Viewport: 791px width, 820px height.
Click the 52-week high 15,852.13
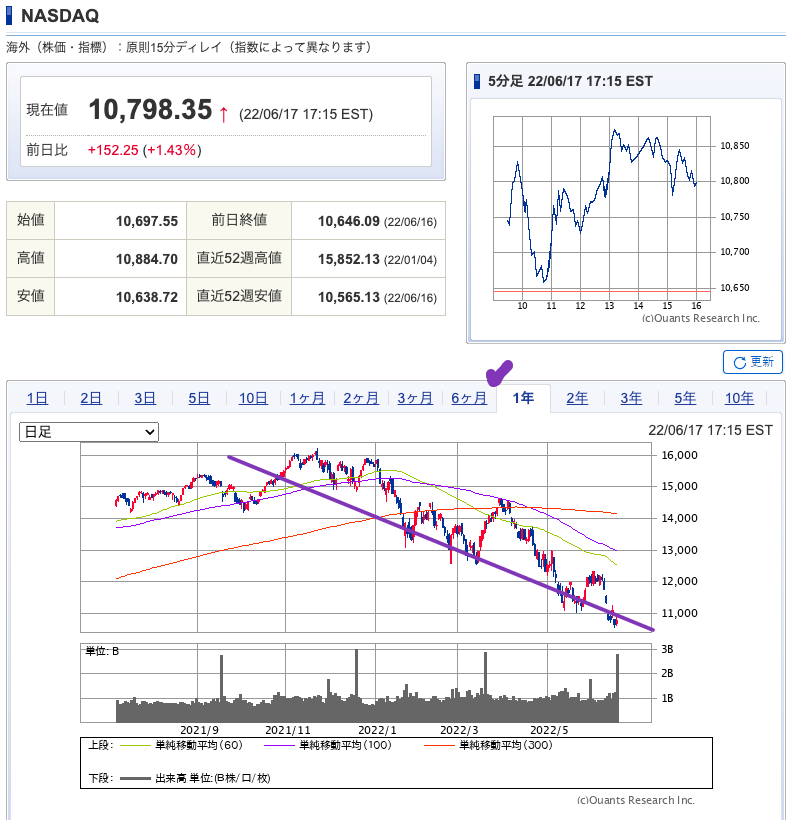(349, 259)
